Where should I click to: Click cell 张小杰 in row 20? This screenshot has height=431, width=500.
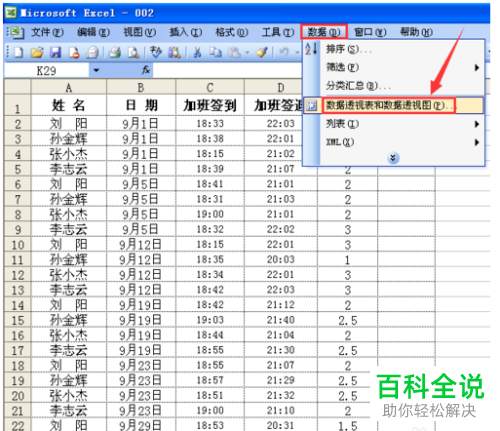[x=69, y=396]
